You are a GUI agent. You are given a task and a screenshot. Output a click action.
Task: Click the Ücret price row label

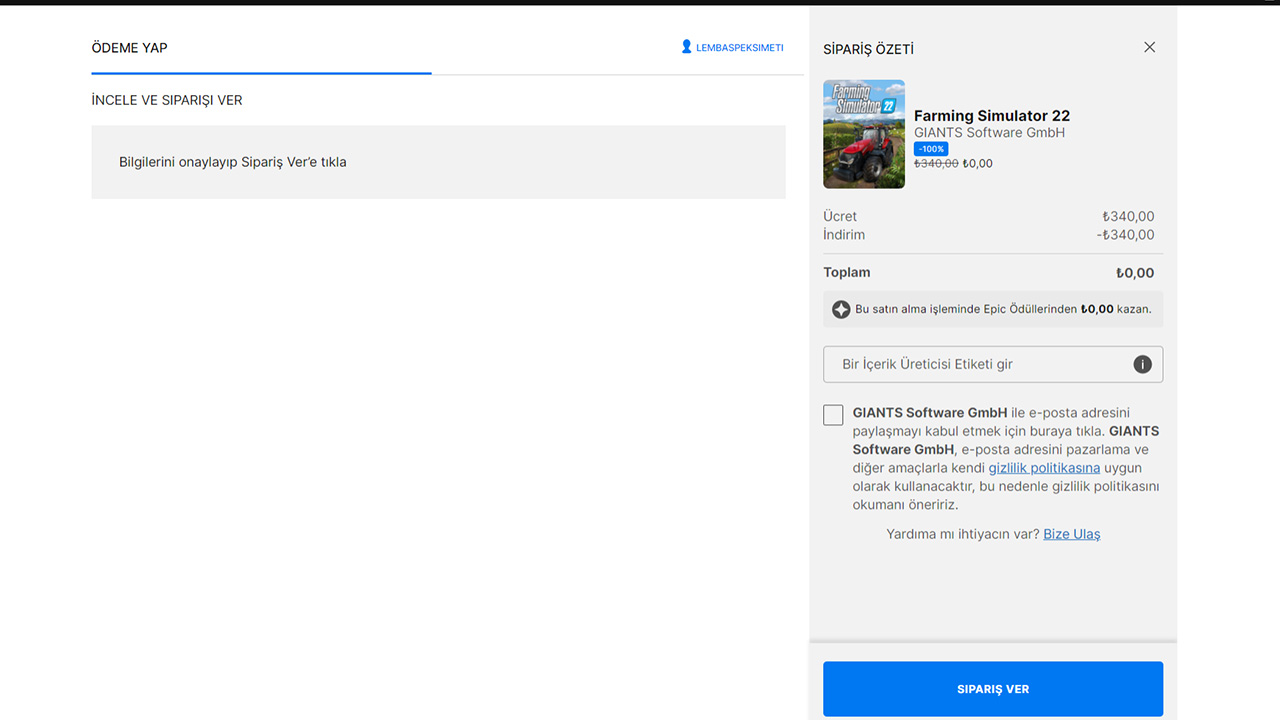tap(840, 216)
